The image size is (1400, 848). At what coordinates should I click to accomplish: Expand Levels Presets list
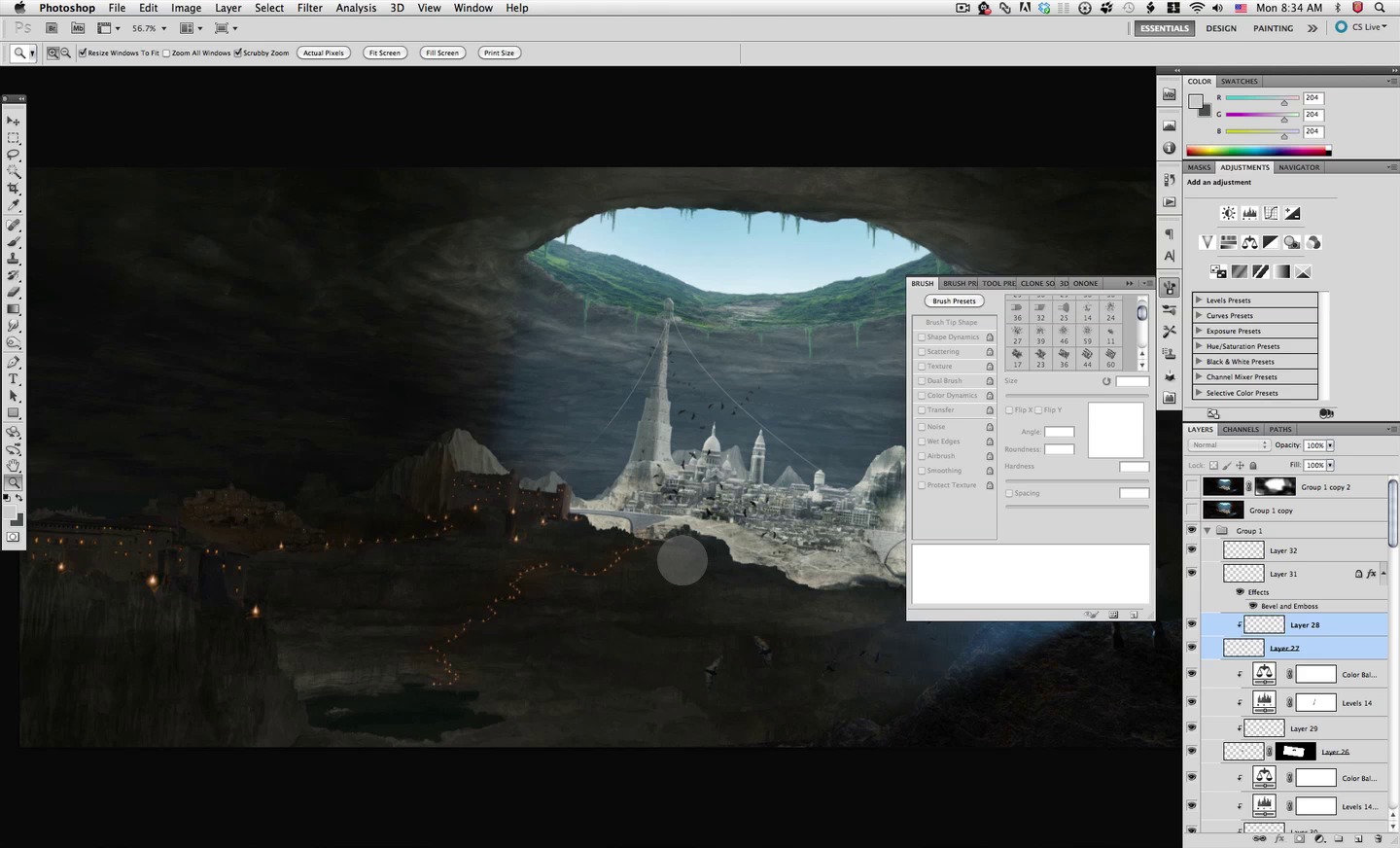click(1199, 300)
